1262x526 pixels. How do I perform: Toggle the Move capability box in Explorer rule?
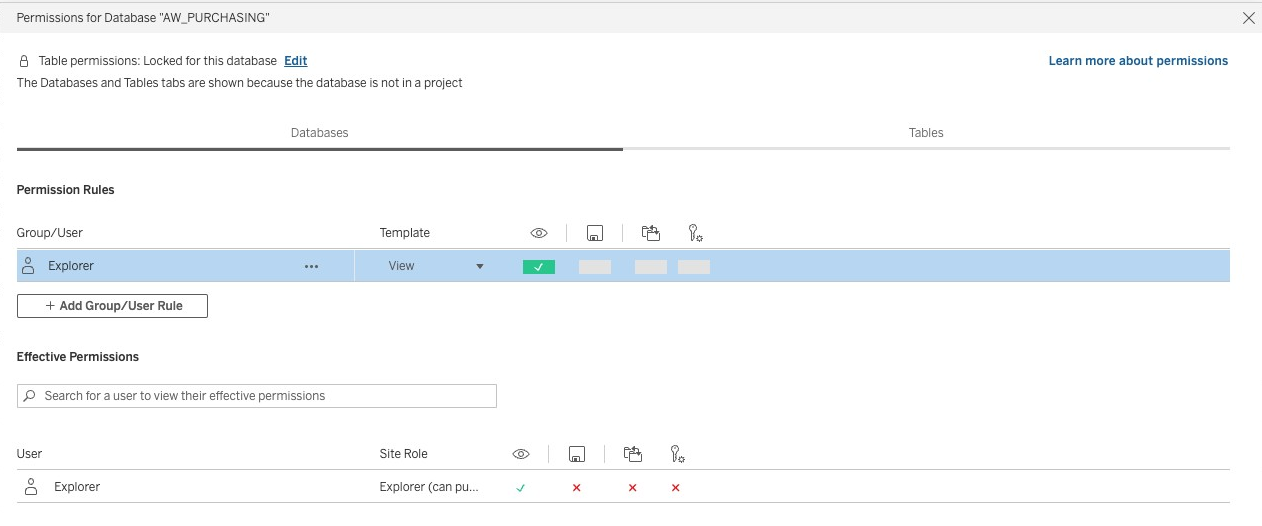651,267
